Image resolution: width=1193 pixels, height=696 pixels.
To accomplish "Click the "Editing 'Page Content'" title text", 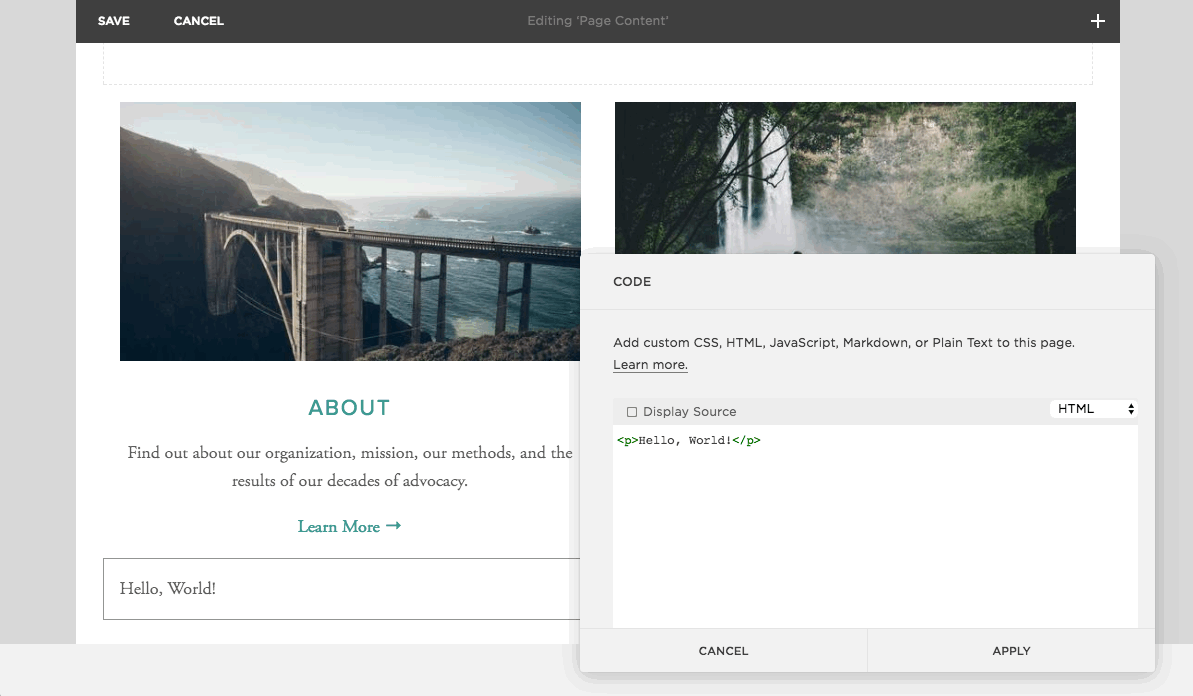I will 598,21.
